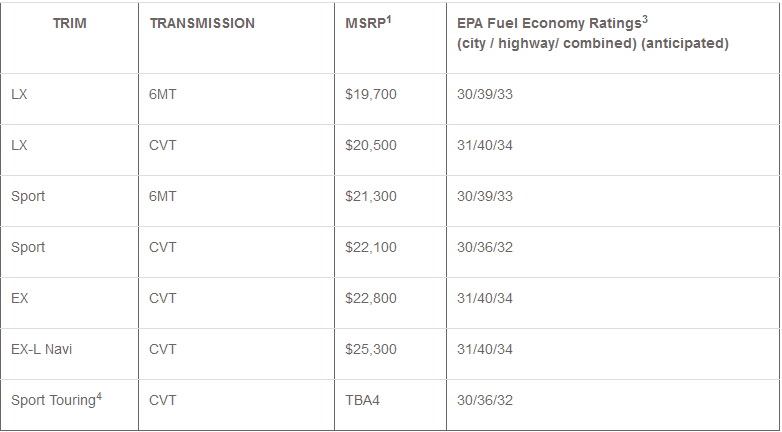This screenshot has width=782, height=432.
Task: Select the $25,300 price cell
Action: 369,349
